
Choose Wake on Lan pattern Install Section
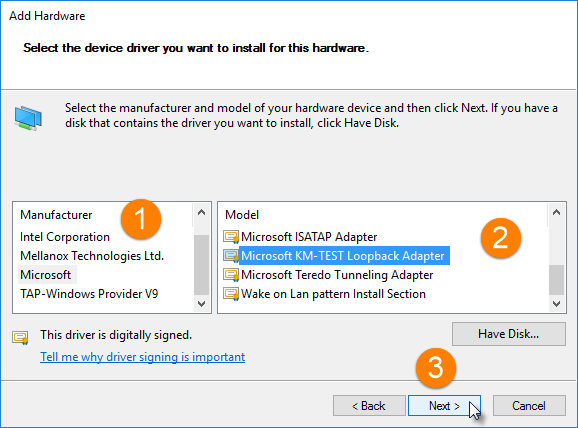[333, 294]
